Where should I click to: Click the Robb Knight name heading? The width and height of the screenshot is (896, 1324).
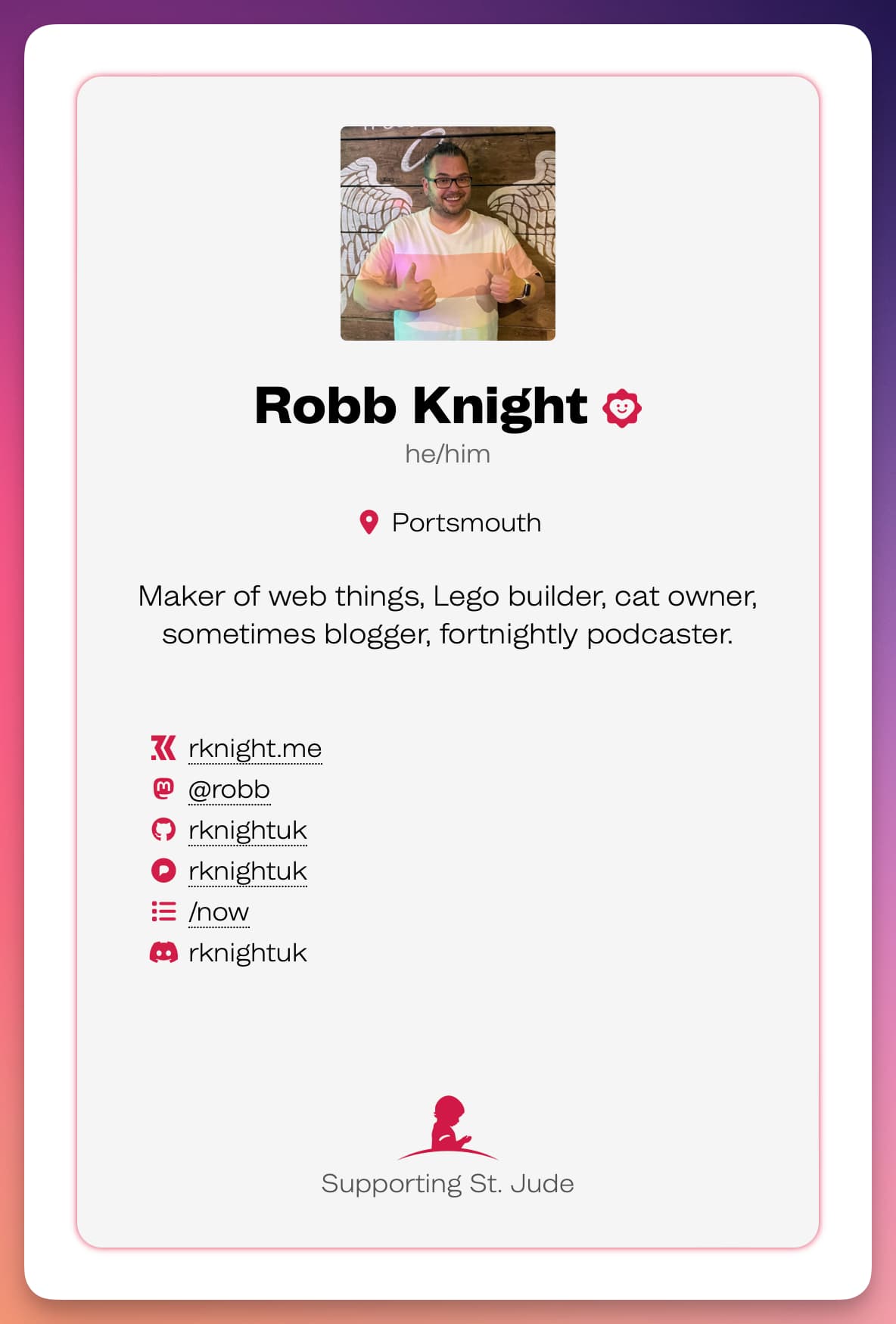coord(421,406)
